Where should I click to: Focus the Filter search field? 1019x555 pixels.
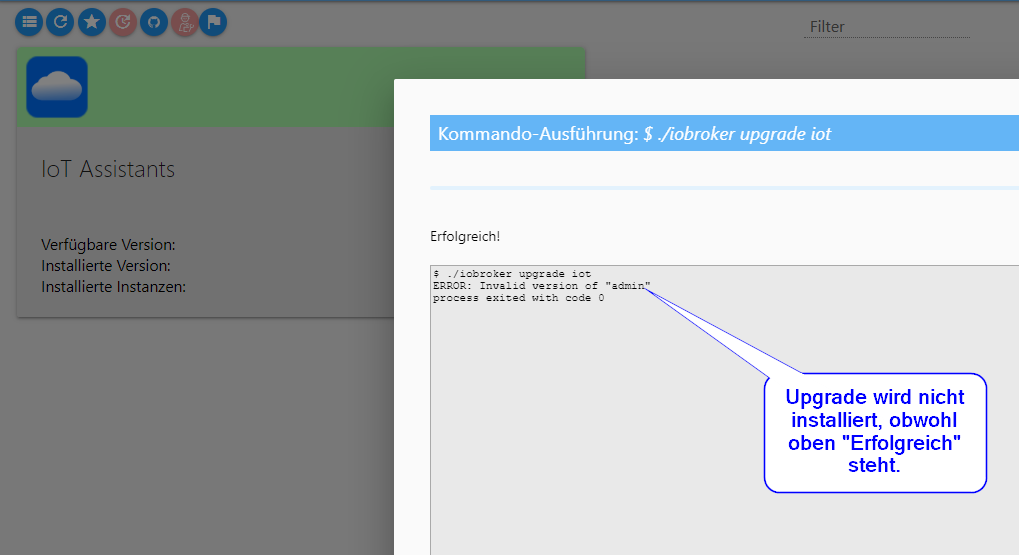click(886, 27)
